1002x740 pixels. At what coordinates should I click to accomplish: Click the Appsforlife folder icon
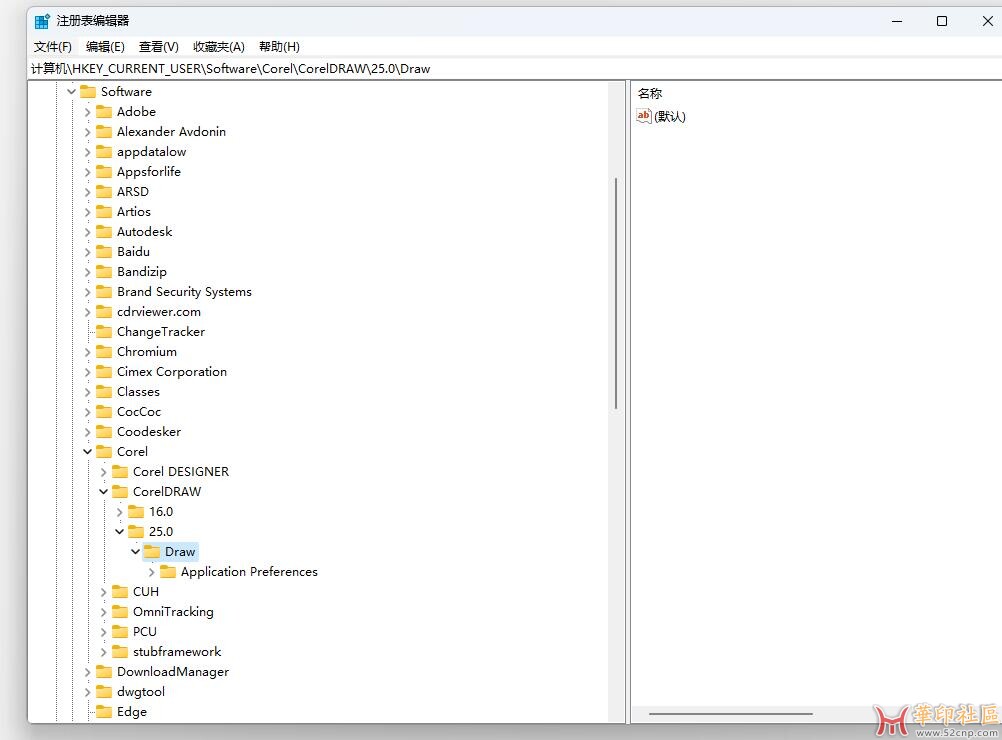click(x=104, y=172)
